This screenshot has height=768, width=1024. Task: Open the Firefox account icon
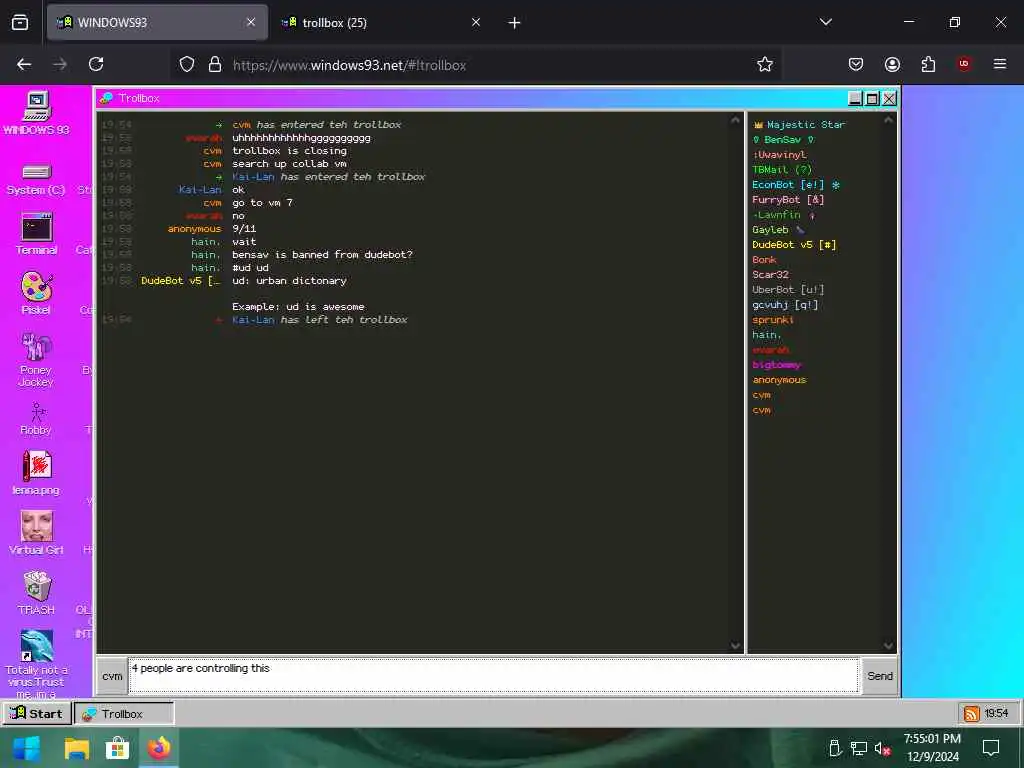pos(892,64)
